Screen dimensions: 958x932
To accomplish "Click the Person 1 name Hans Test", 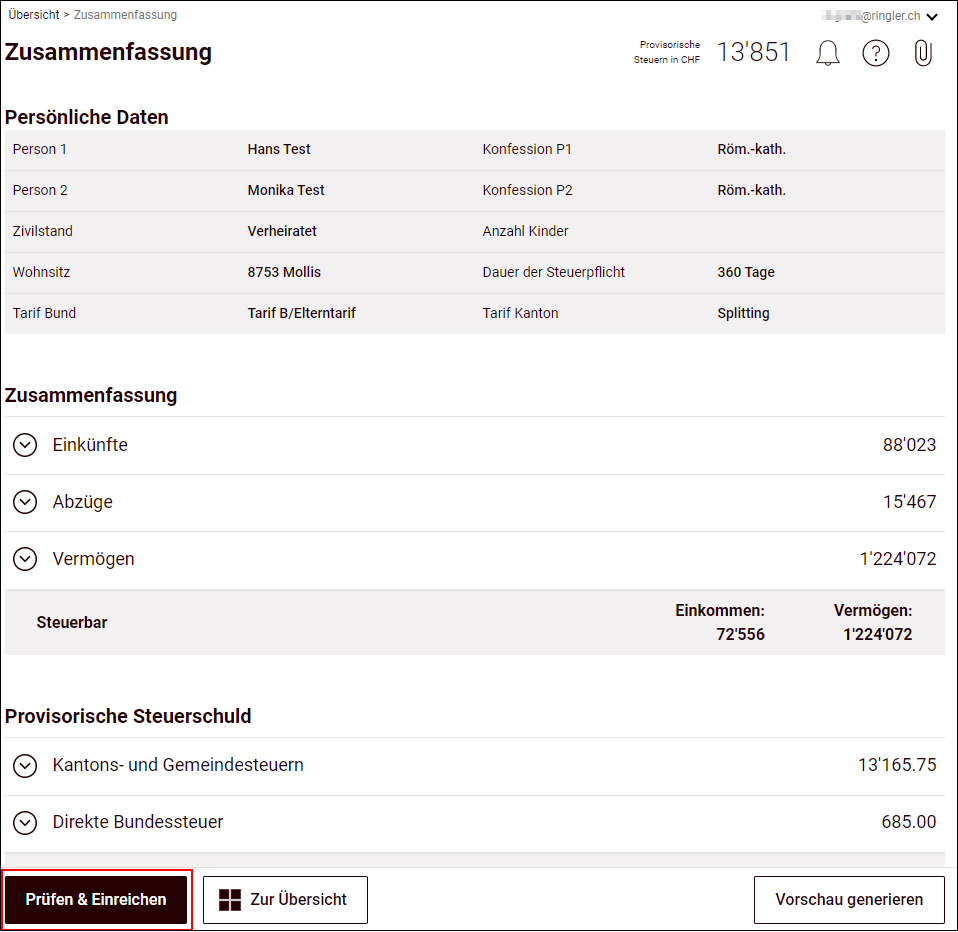I will pos(279,149).
